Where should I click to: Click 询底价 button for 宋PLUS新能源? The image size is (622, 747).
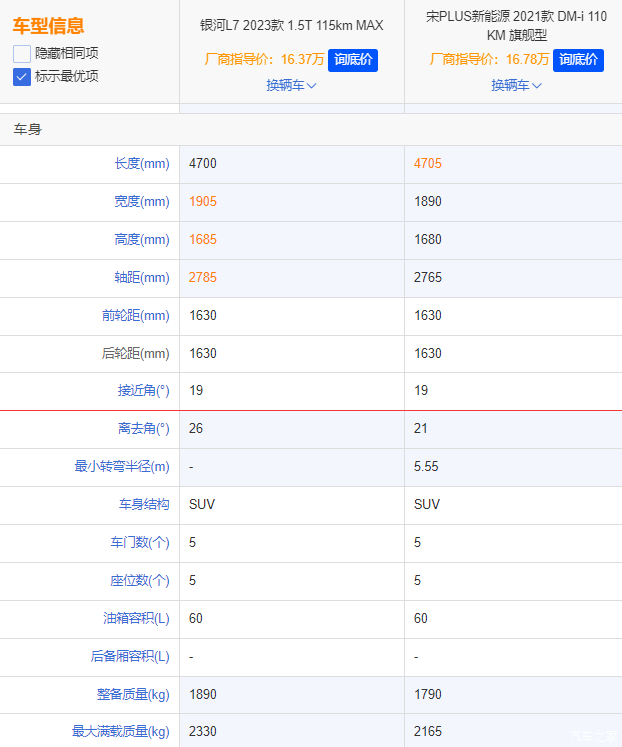click(x=578, y=60)
